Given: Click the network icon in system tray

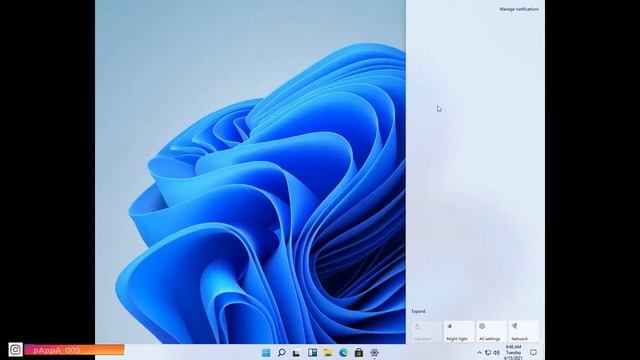Looking at the screenshot, I should [x=488, y=353].
